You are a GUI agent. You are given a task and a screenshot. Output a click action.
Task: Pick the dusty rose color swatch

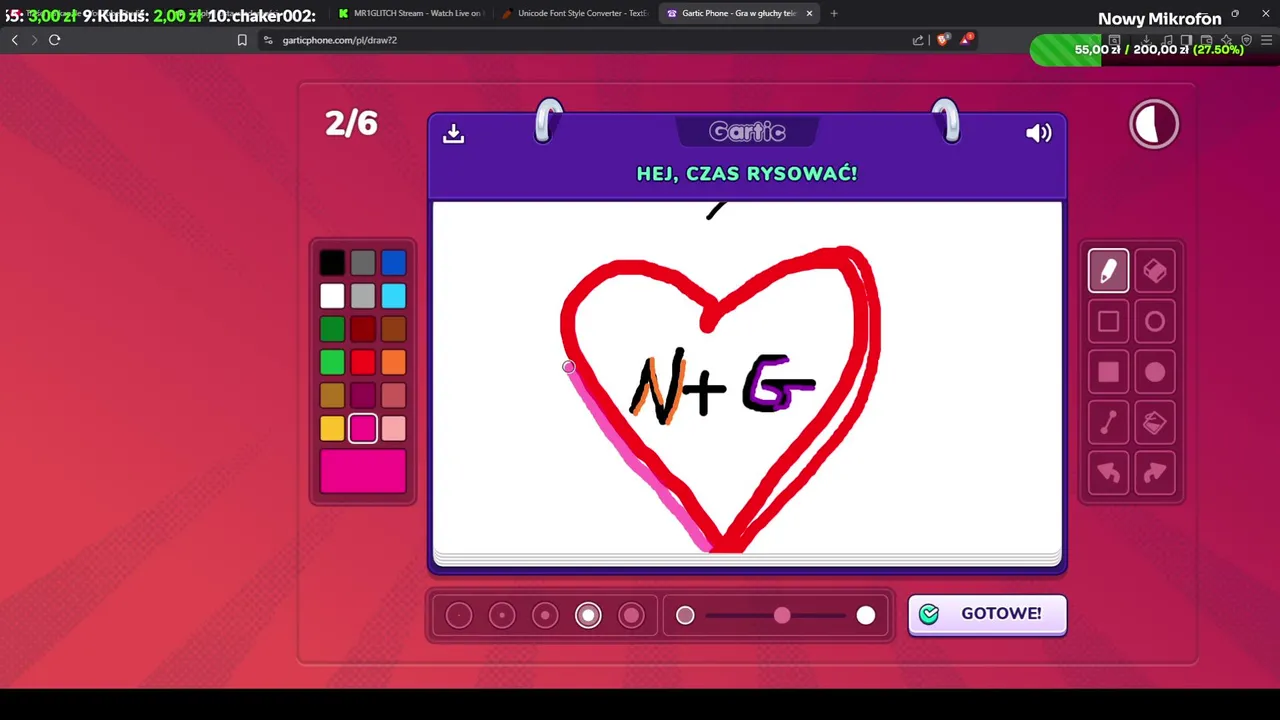[x=394, y=395]
